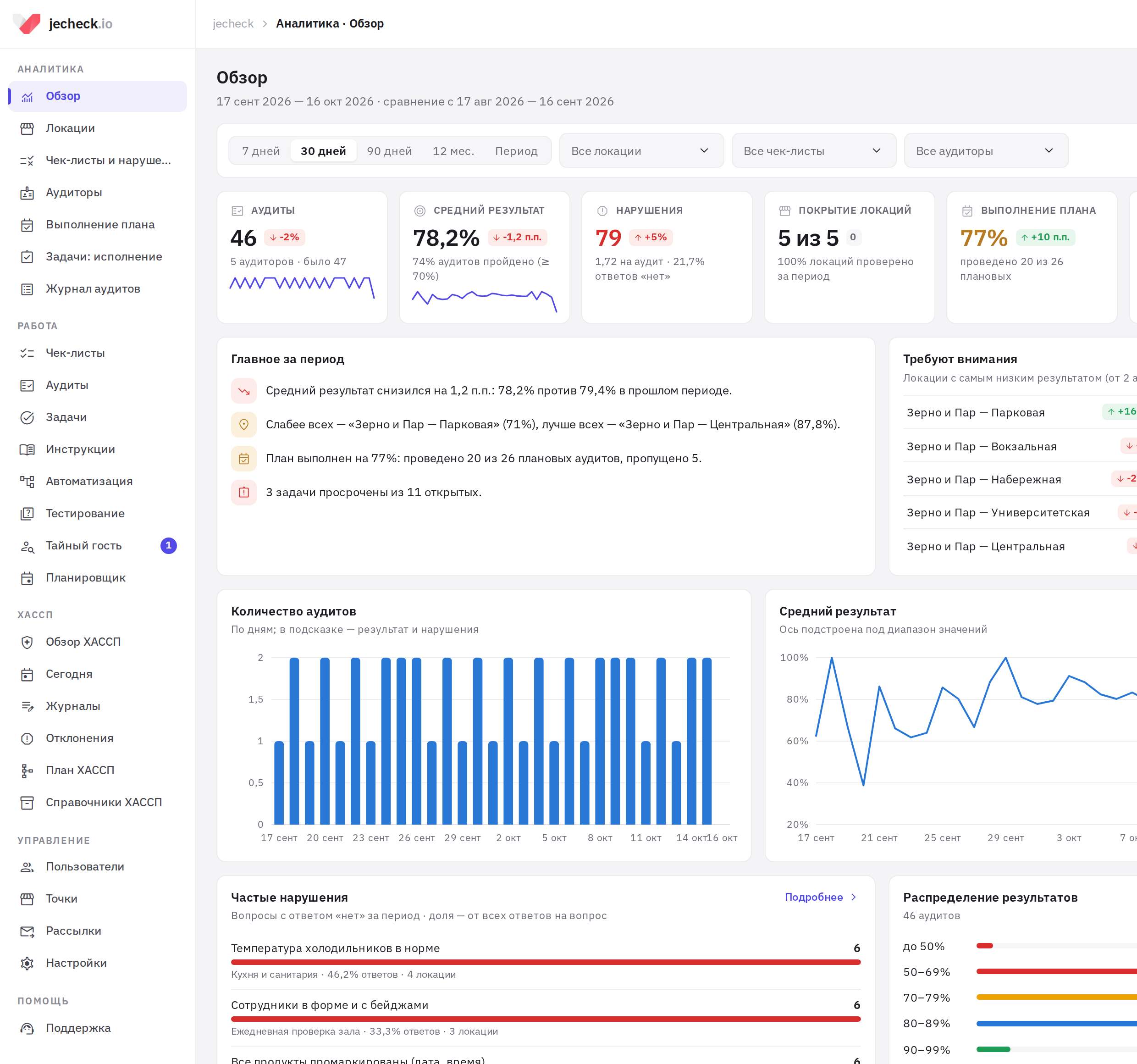Open the Отклонения warning icon
Viewport: 1137px width, 1064px height.
27,738
